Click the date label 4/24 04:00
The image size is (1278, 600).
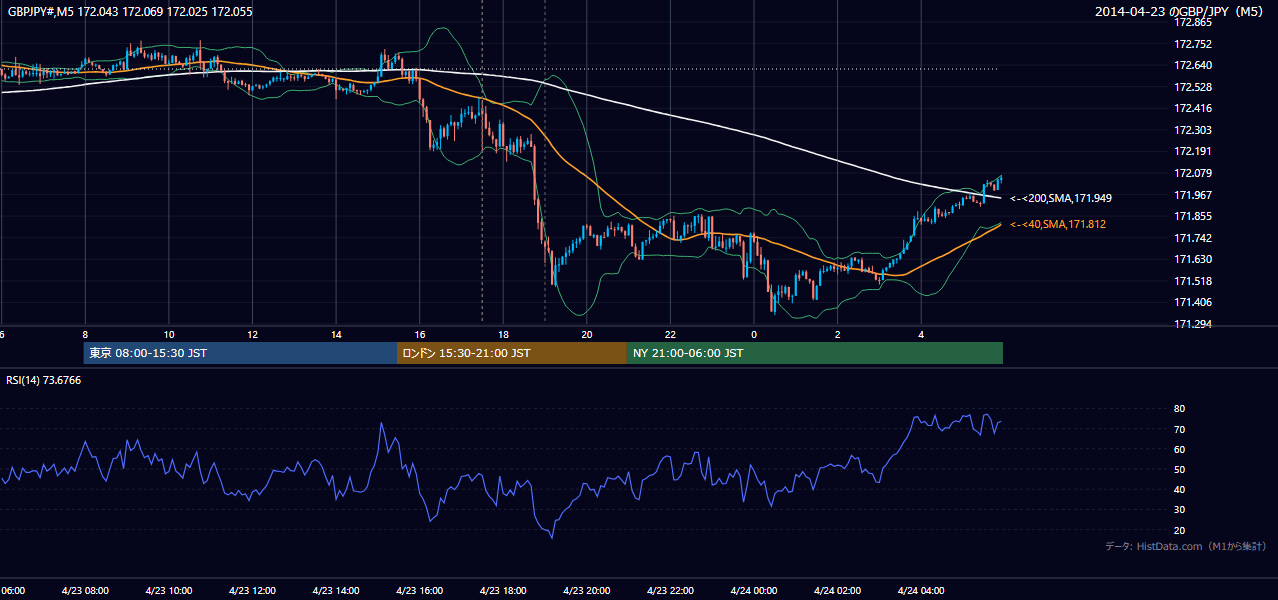point(921,591)
